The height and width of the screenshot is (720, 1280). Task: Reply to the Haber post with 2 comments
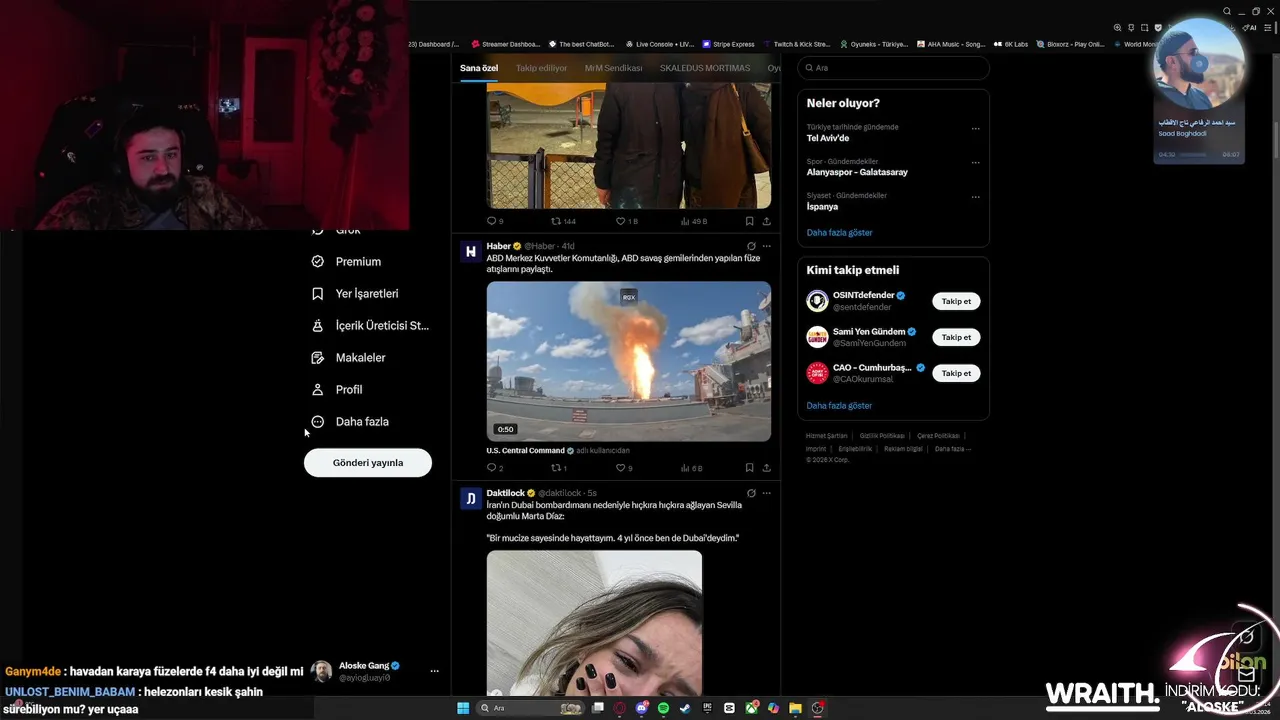[494, 467]
